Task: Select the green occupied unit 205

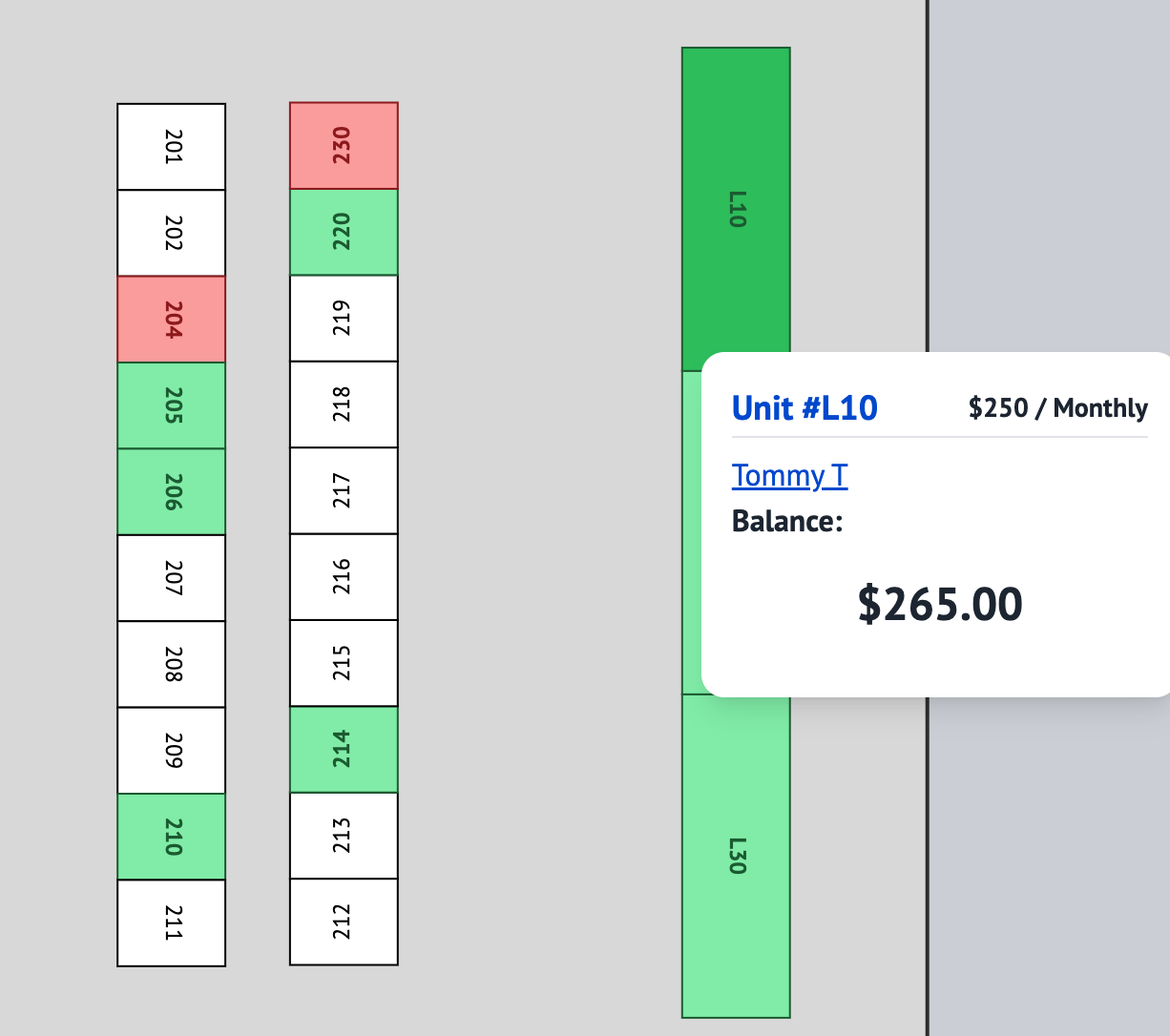Action: coord(172,405)
